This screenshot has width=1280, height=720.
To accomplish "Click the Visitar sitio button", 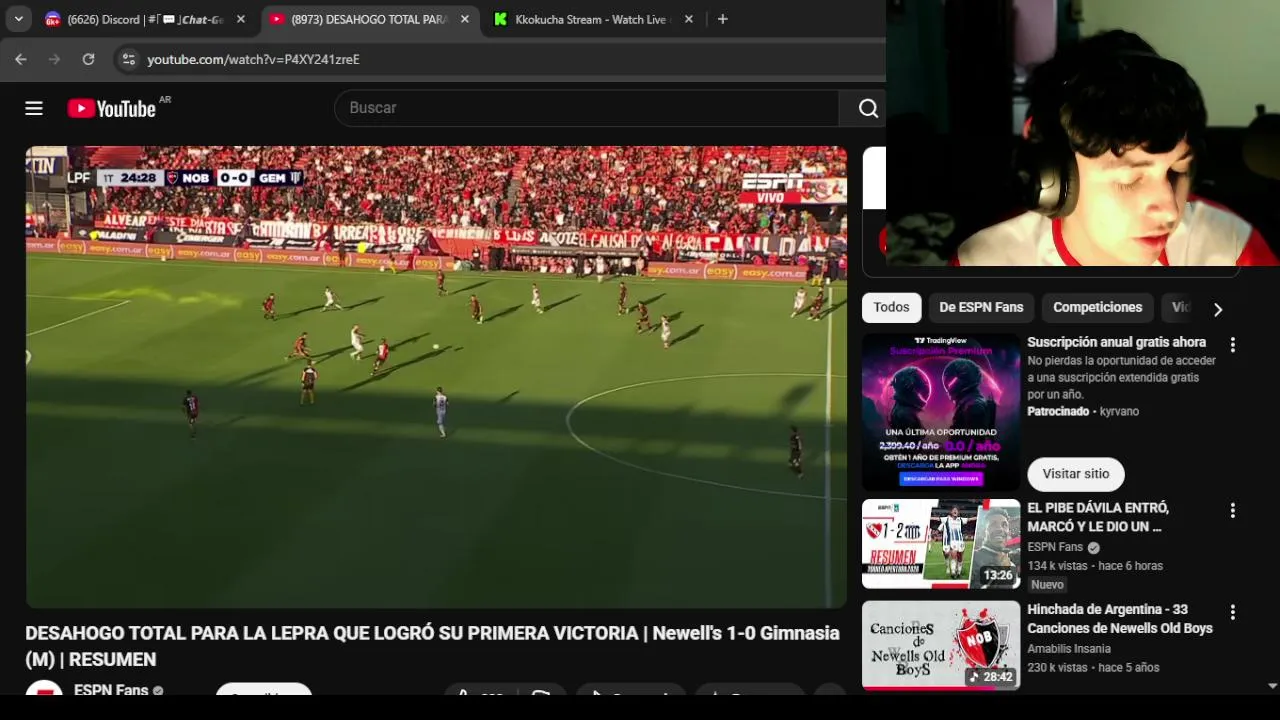I will point(1076,474).
